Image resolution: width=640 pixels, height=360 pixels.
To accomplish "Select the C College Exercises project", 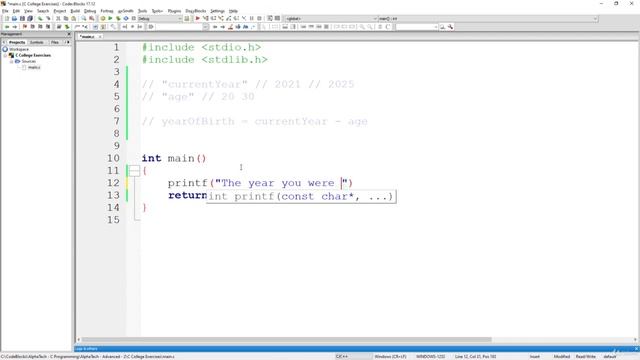I will point(33,55).
